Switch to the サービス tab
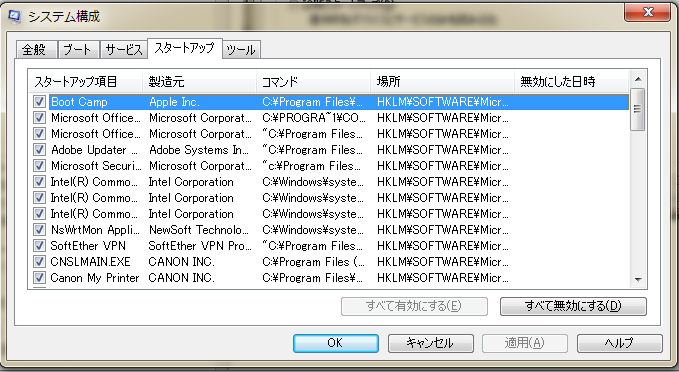 124,49
